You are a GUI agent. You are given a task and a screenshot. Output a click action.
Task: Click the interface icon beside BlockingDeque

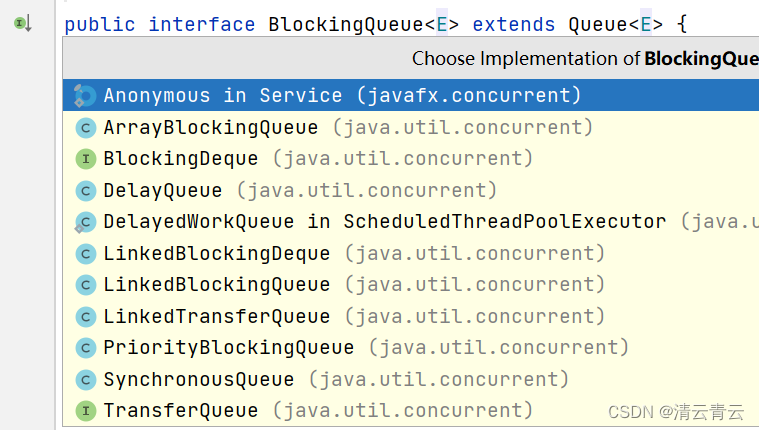(x=86, y=159)
